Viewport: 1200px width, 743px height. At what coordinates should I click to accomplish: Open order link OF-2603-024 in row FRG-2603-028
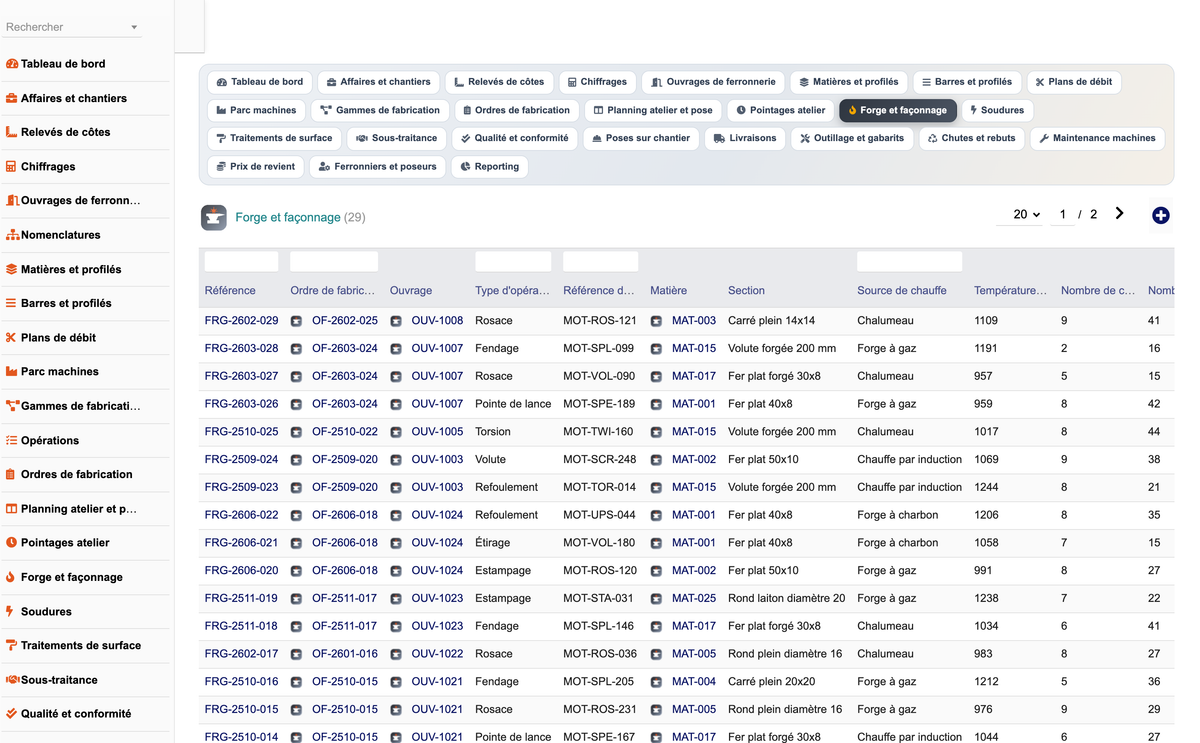coord(345,349)
